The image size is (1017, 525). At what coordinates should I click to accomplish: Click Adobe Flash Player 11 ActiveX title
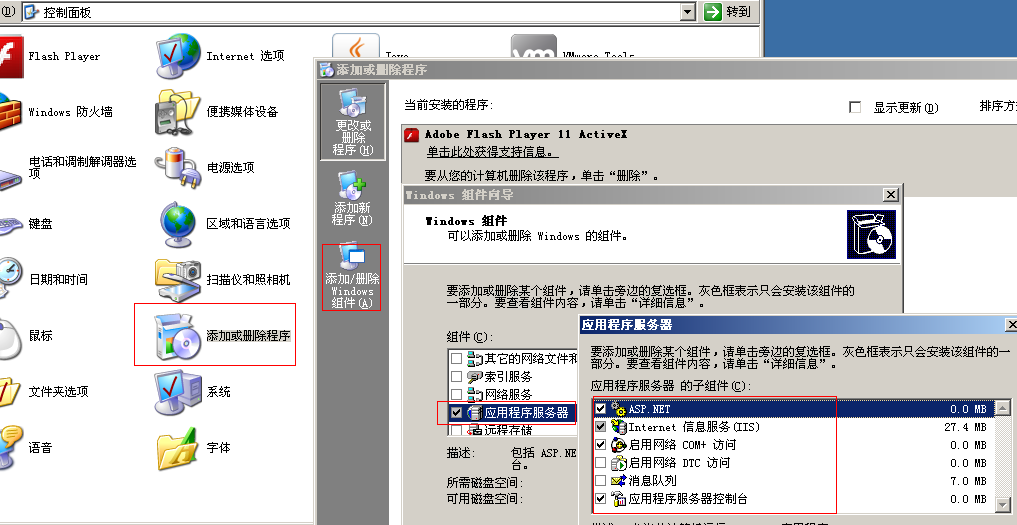click(526, 134)
